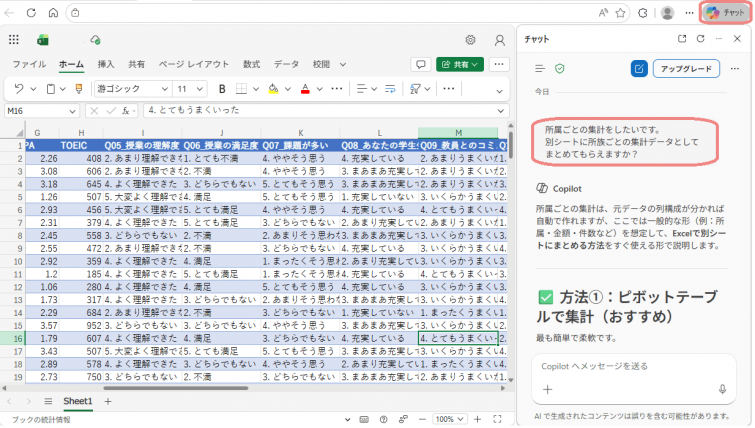755x428 pixels.
Task: Apply cell borders icon
Action: pos(241,89)
